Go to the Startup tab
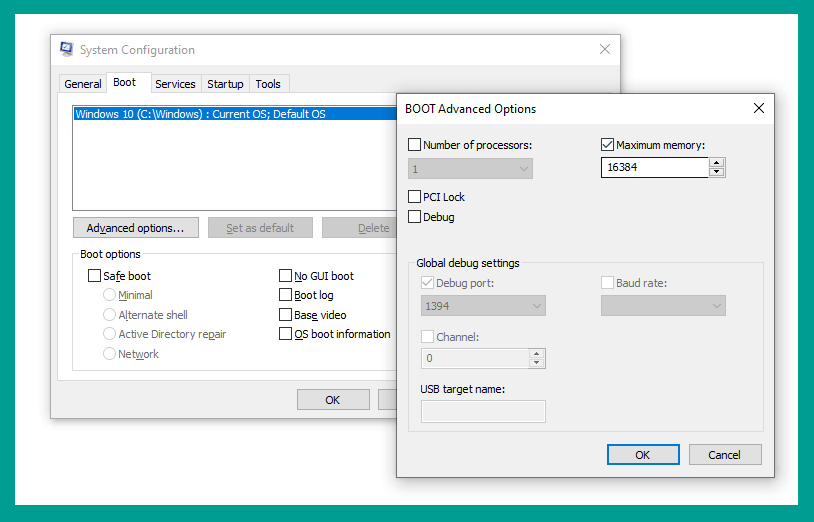814x522 pixels. (225, 84)
